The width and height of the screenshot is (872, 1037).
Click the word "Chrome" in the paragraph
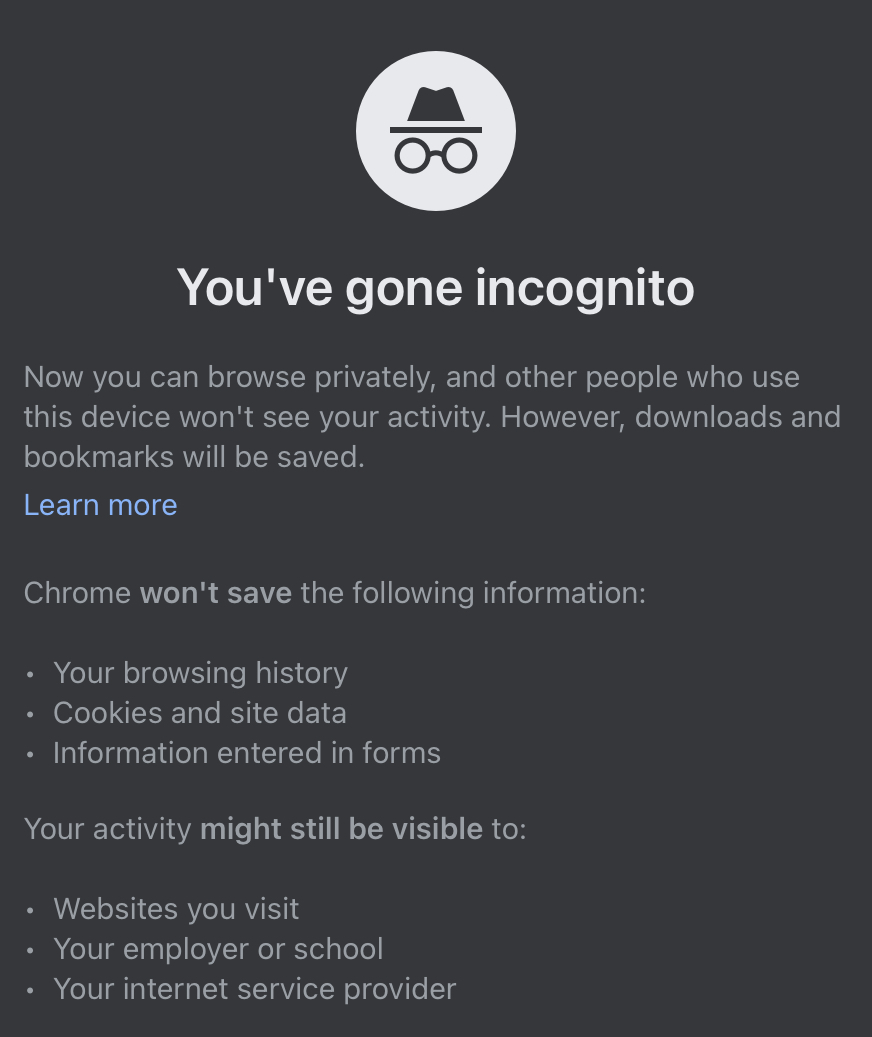pyautogui.click(x=77, y=593)
